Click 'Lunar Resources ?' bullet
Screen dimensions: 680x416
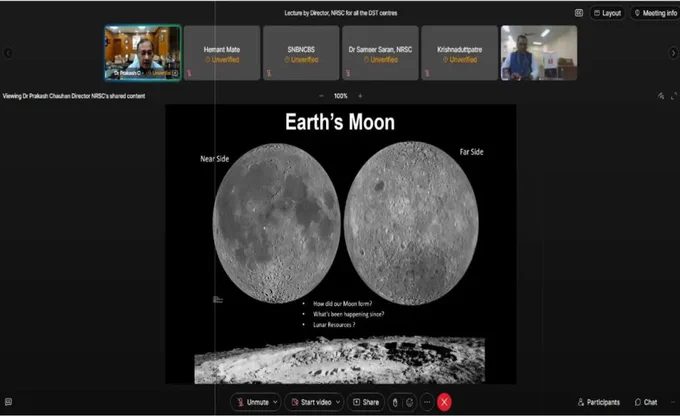(334, 324)
